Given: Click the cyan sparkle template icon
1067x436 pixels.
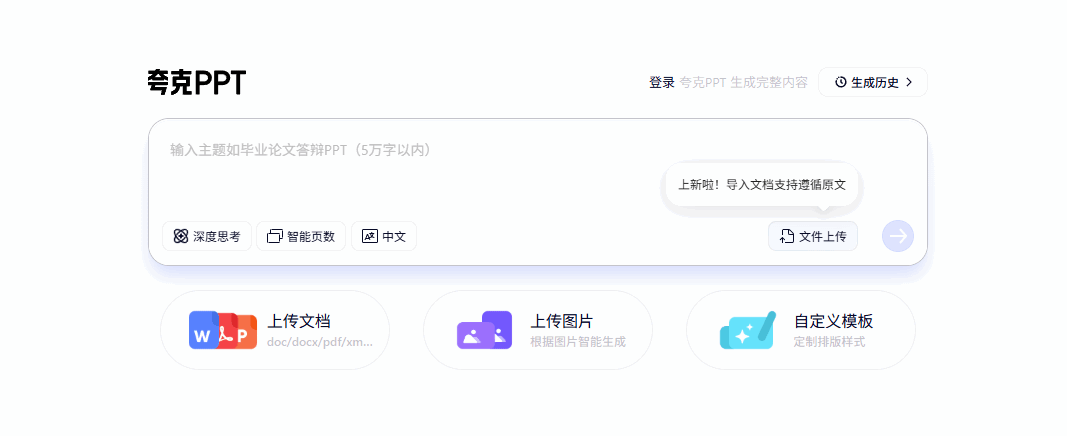Looking at the screenshot, I should click(748, 330).
